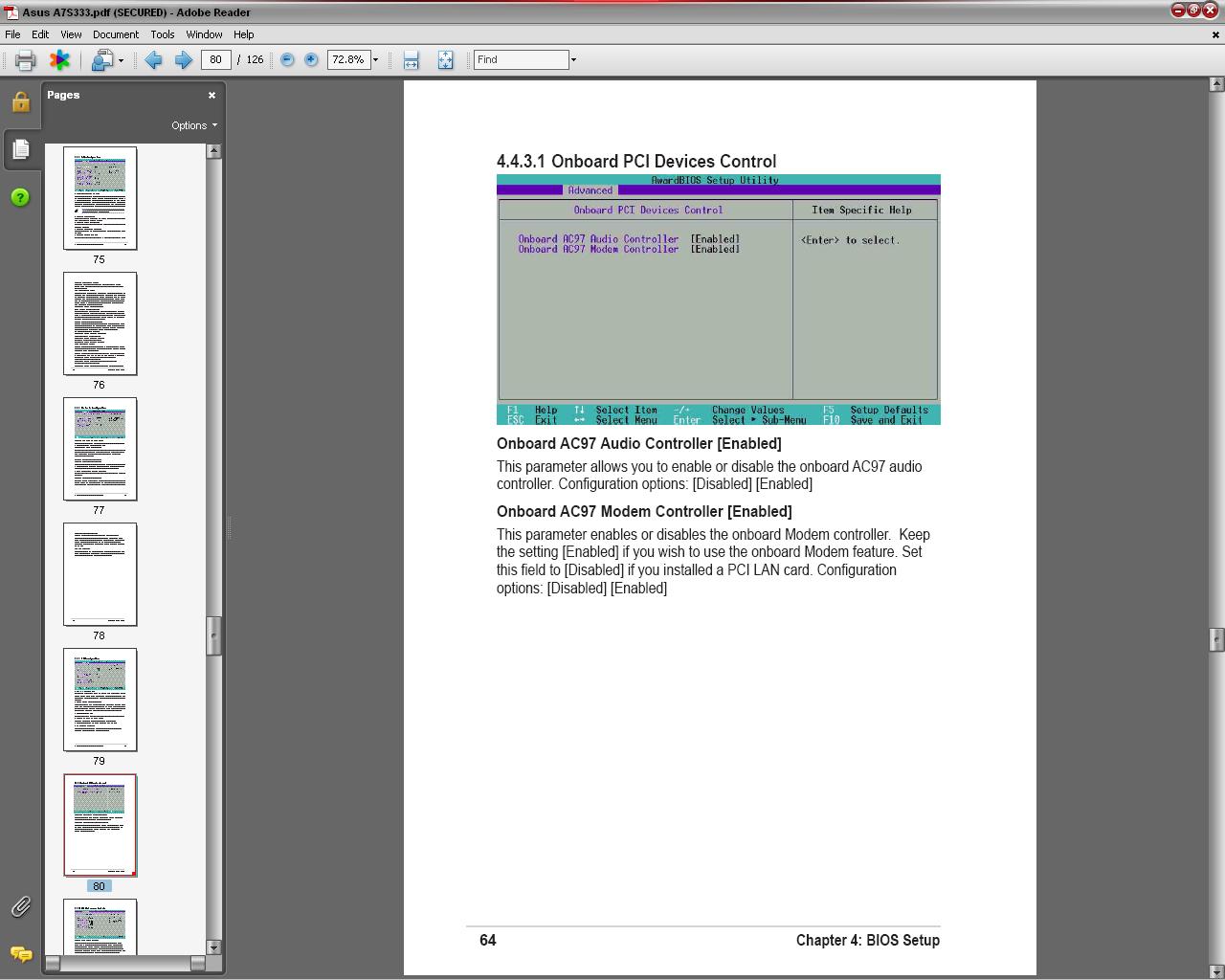Image resolution: width=1225 pixels, height=980 pixels.
Task: Select the Previous Page arrow icon
Action: click(x=153, y=59)
